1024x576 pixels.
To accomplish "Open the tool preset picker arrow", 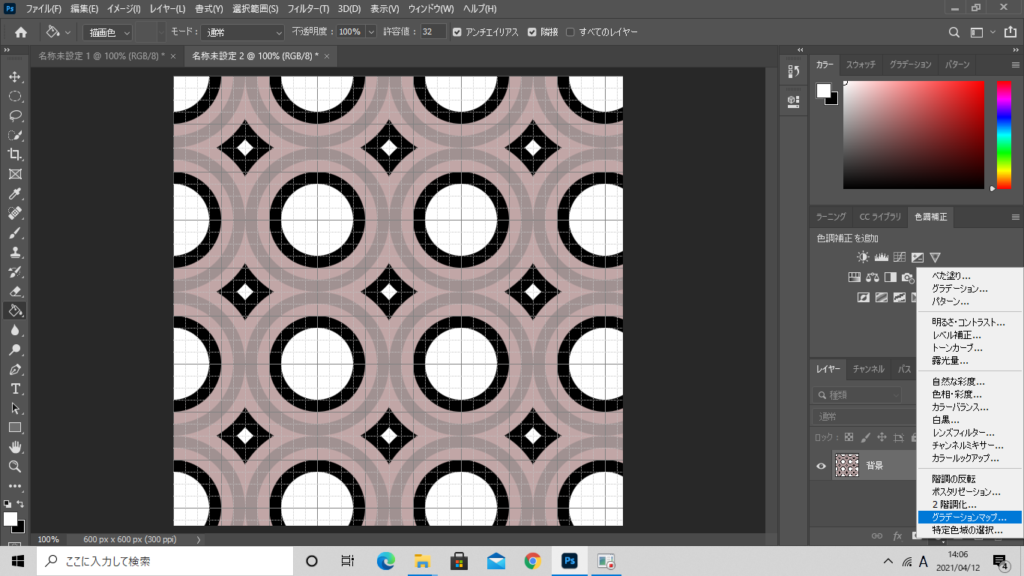I will [x=67, y=32].
